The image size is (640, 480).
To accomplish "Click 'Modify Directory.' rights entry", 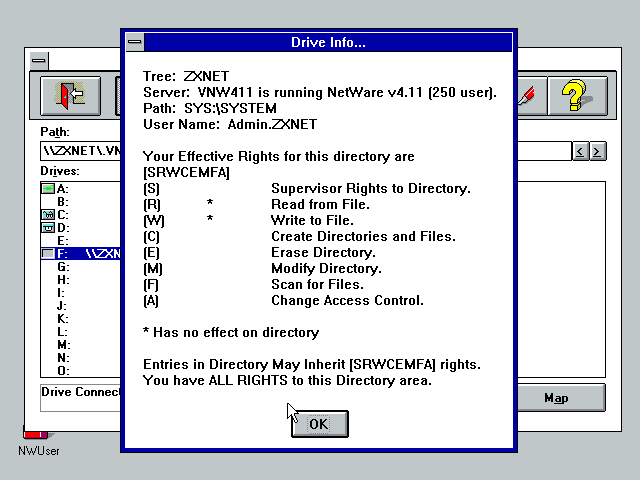I will [x=326, y=269].
